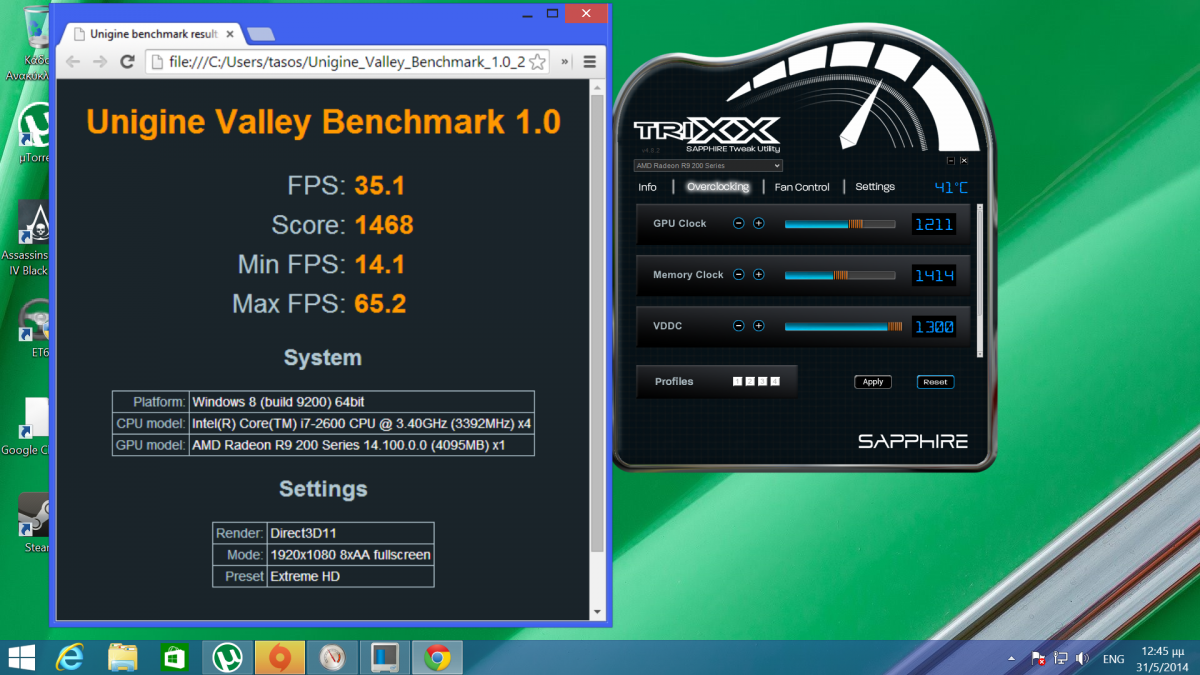Viewport: 1200px width, 675px height.
Task: Decrease VDDC with the minus button
Action: tap(739, 325)
